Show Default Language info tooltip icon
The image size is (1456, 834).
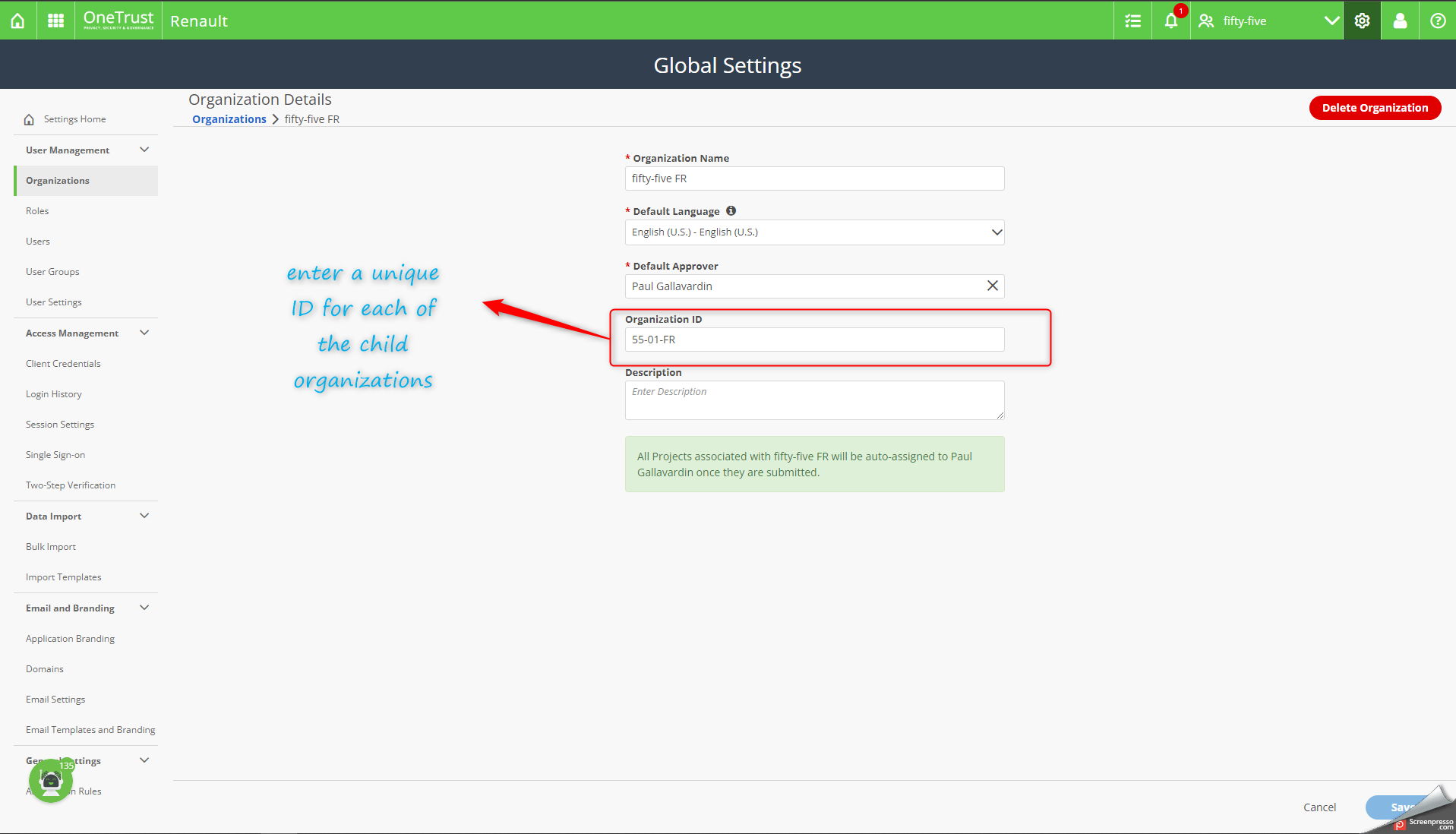point(731,210)
